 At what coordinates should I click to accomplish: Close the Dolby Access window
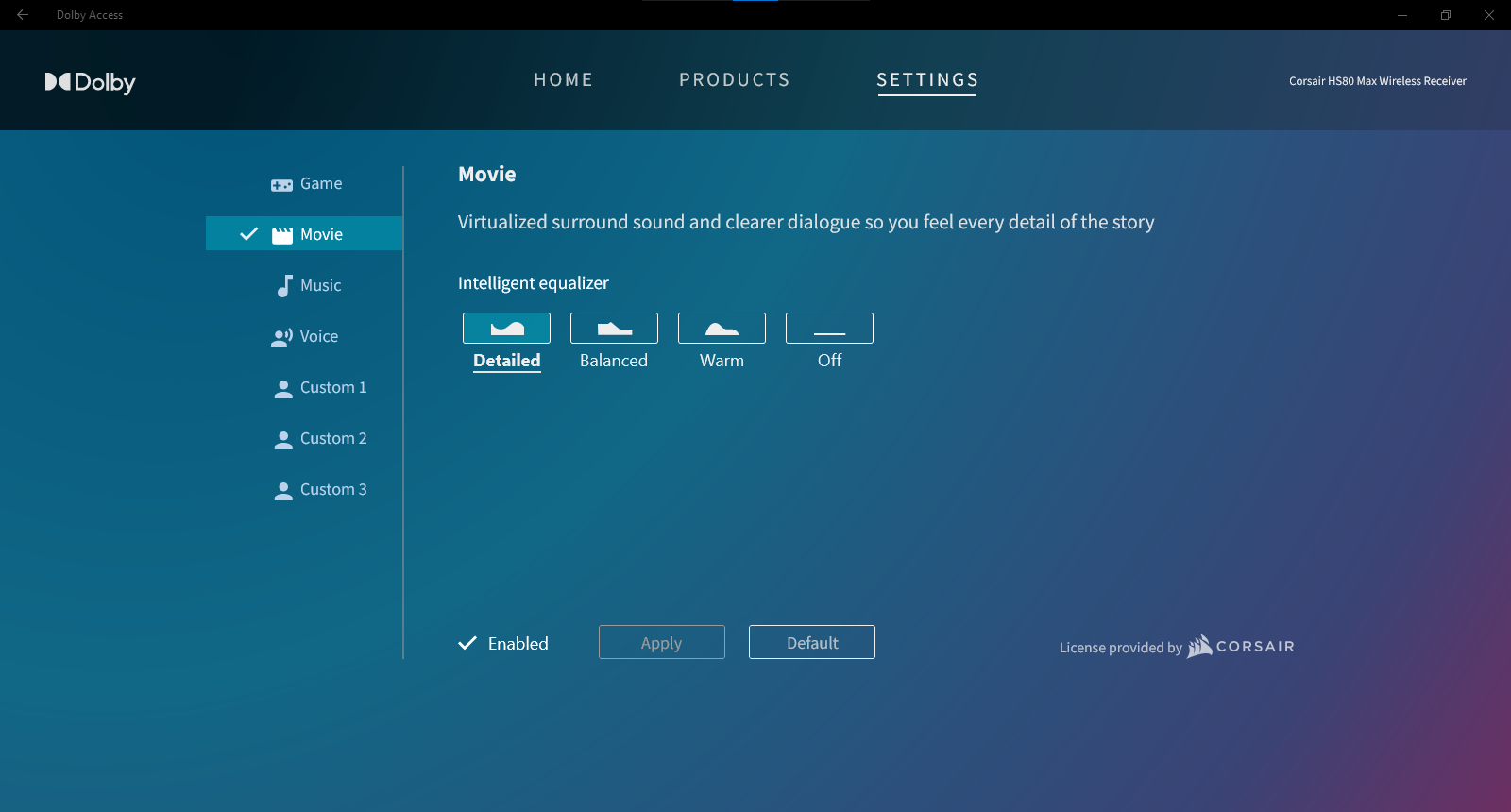pos(1489,15)
